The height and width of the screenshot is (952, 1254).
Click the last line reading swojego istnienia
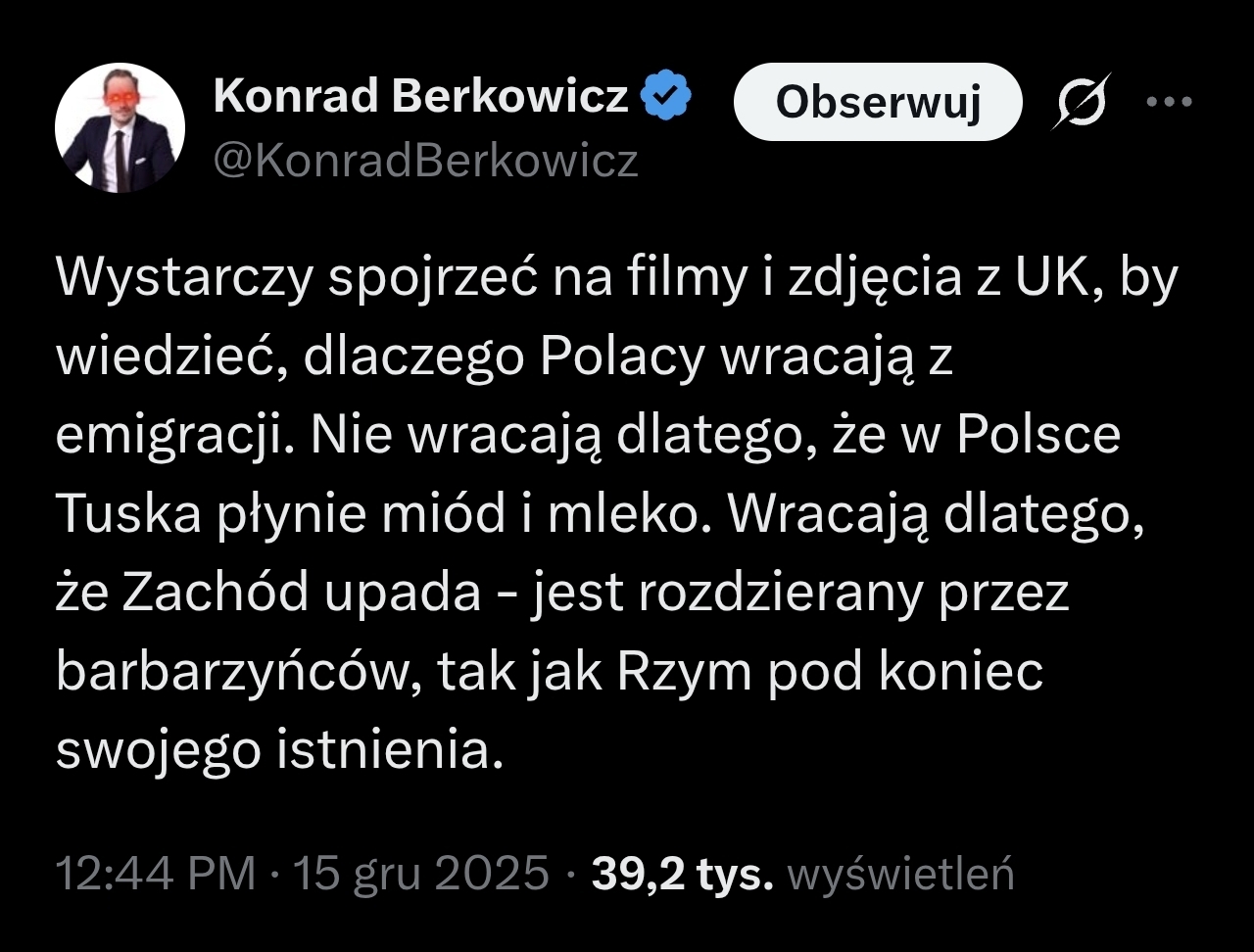tap(271, 749)
